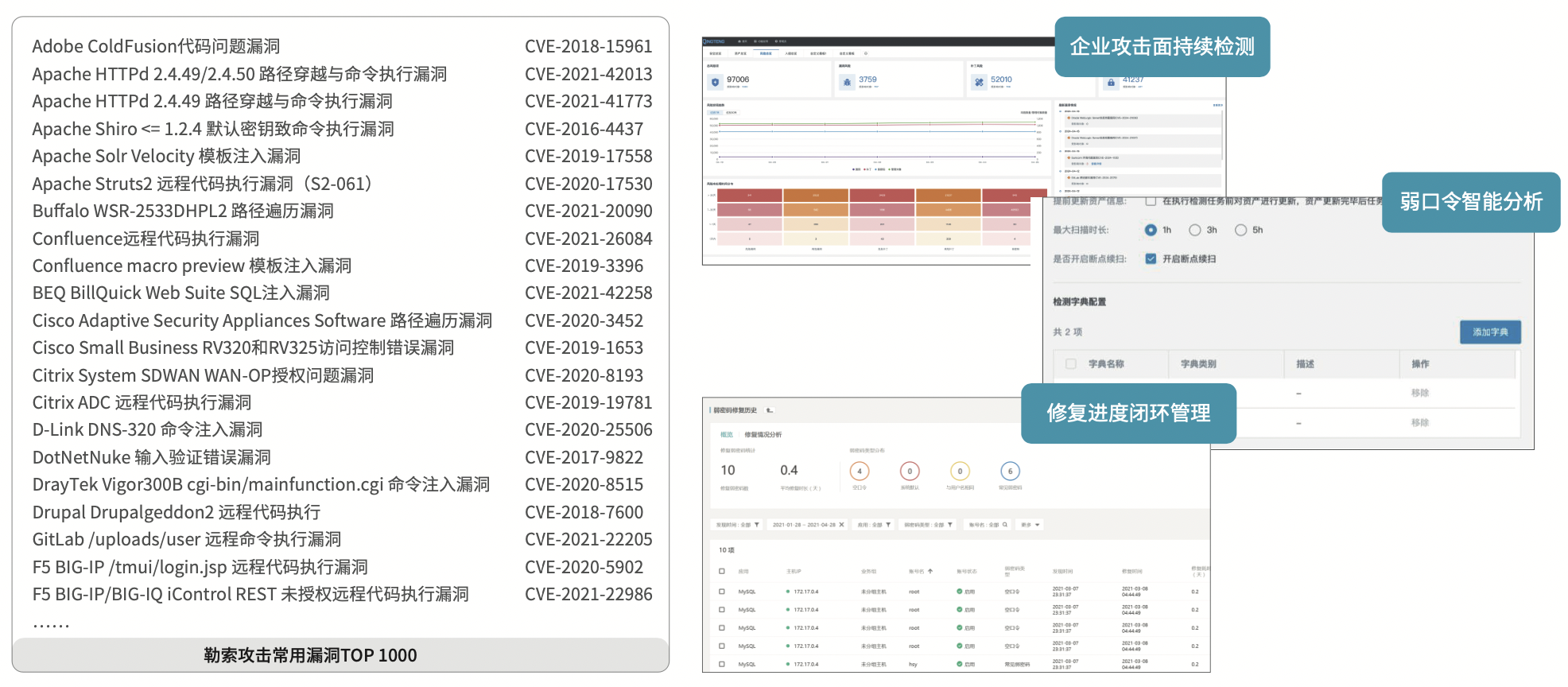Screen dimensions: 1568x687
Task: Click the highlighted dashboard tab underlined in blue
Action: pos(766,53)
